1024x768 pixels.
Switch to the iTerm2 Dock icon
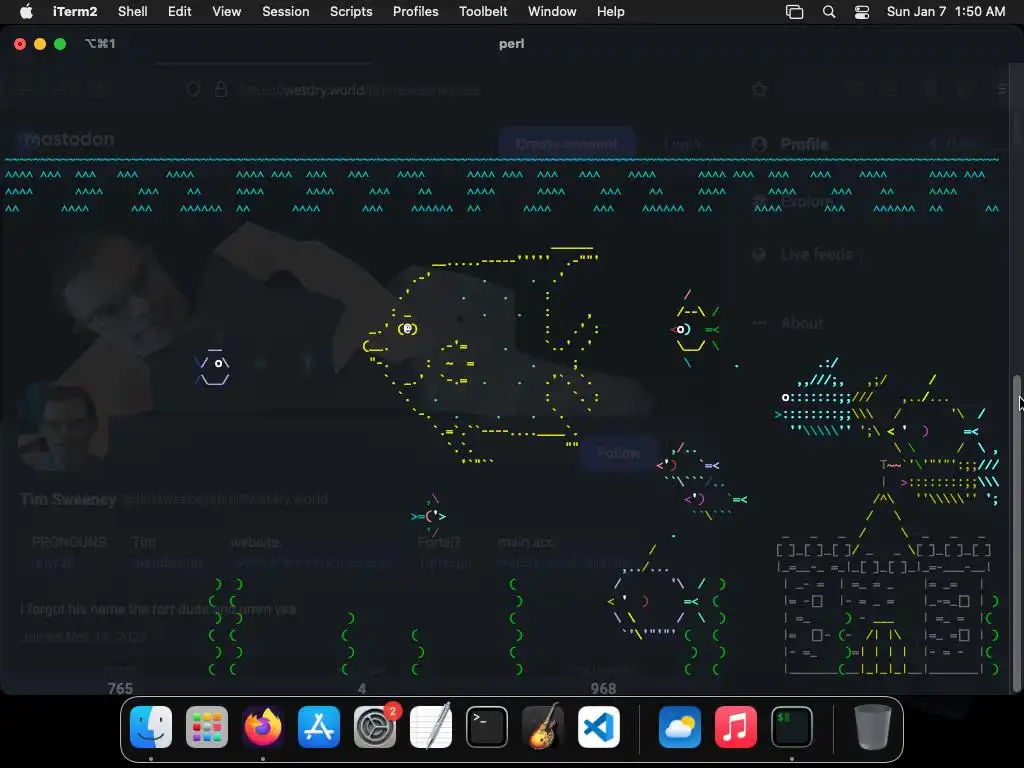(x=792, y=727)
